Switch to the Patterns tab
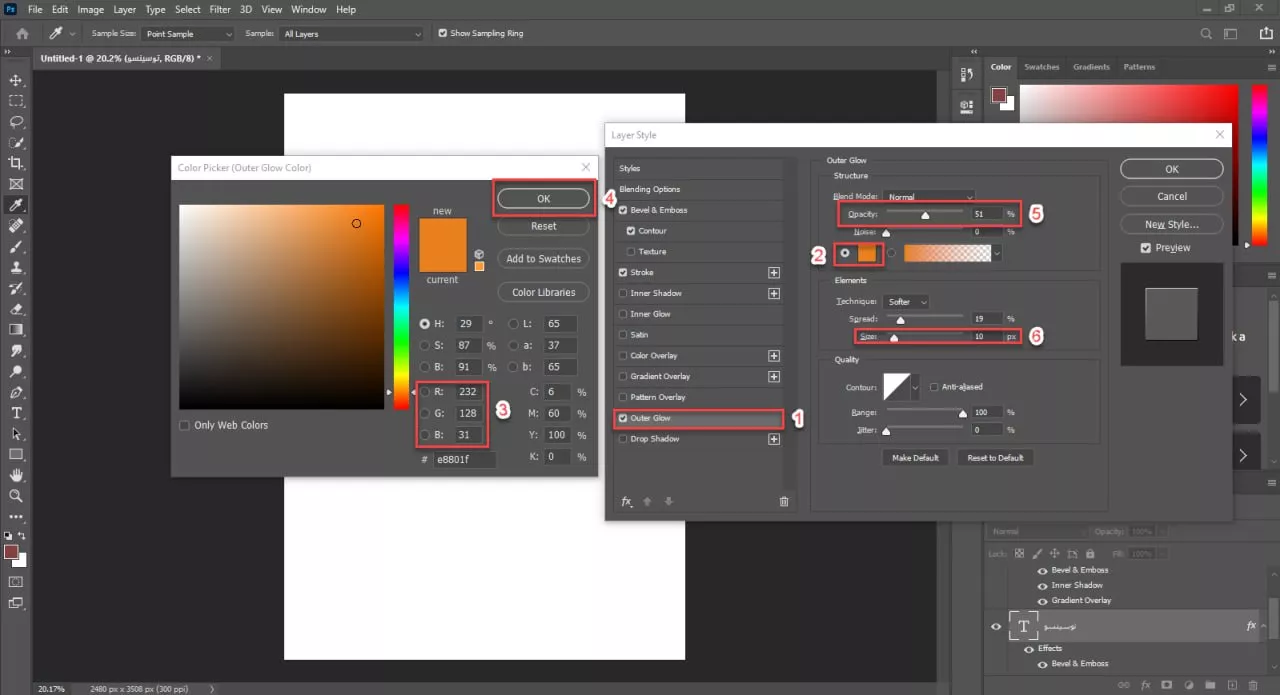1280x695 pixels. pyautogui.click(x=1139, y=67)
